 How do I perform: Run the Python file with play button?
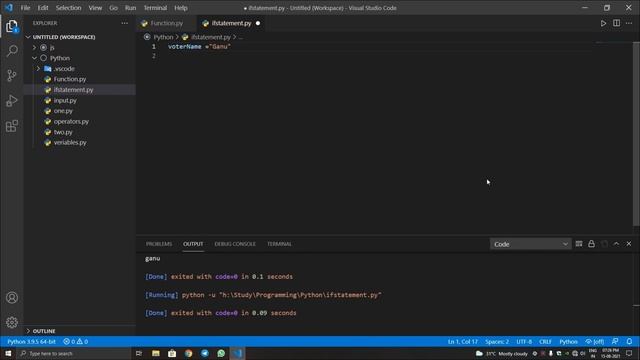(x=603, y=23)
